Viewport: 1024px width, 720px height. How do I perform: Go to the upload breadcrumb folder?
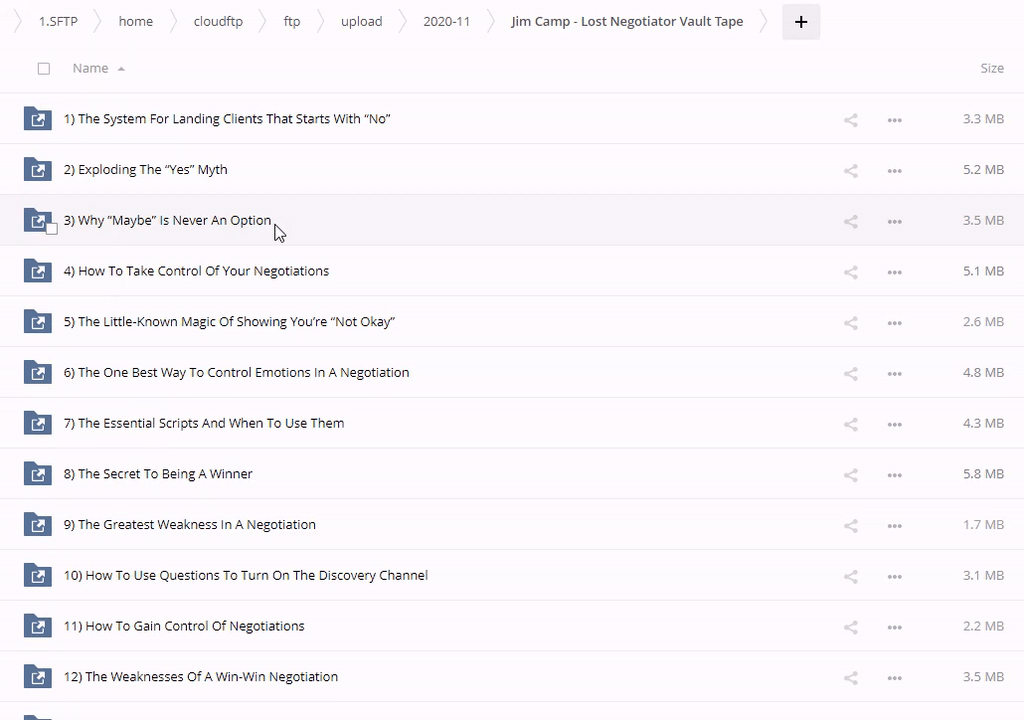pos(361,22)
